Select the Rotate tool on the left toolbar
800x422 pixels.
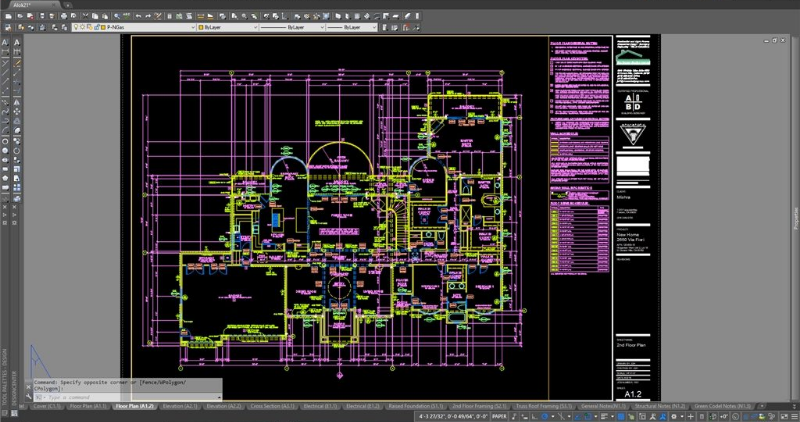click(17, 151)
